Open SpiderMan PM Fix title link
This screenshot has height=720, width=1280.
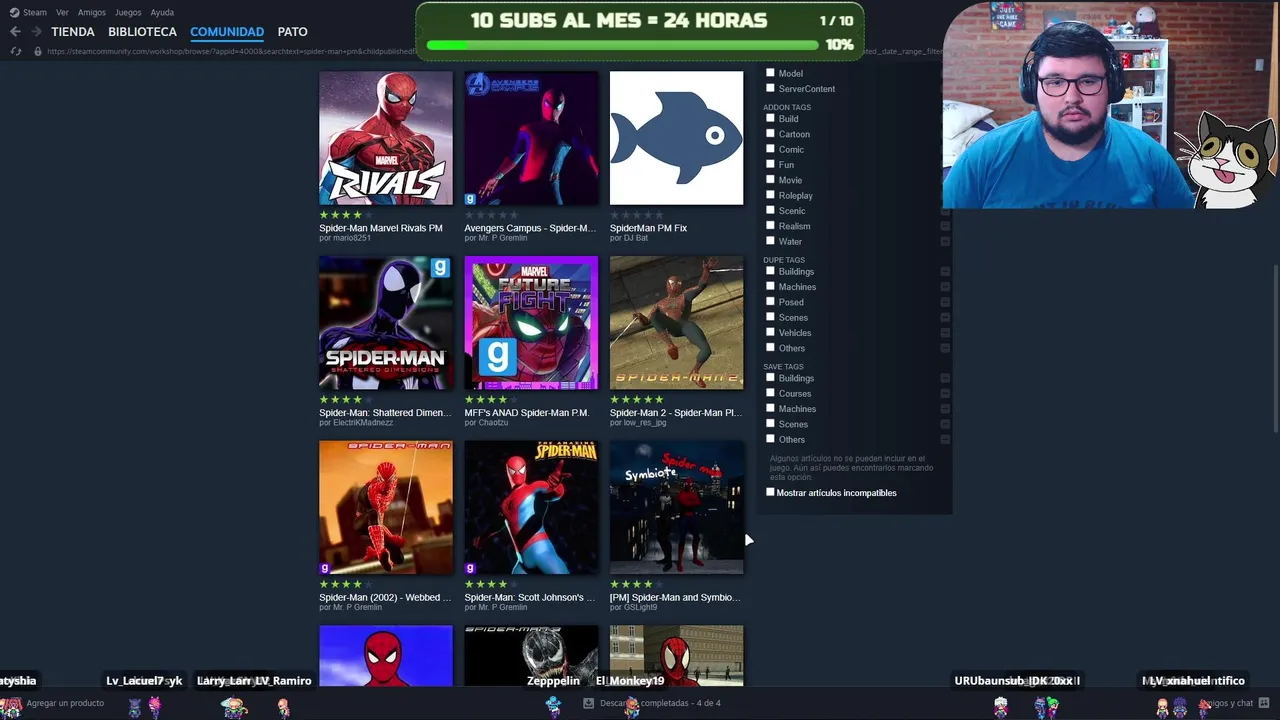(649, 228)
